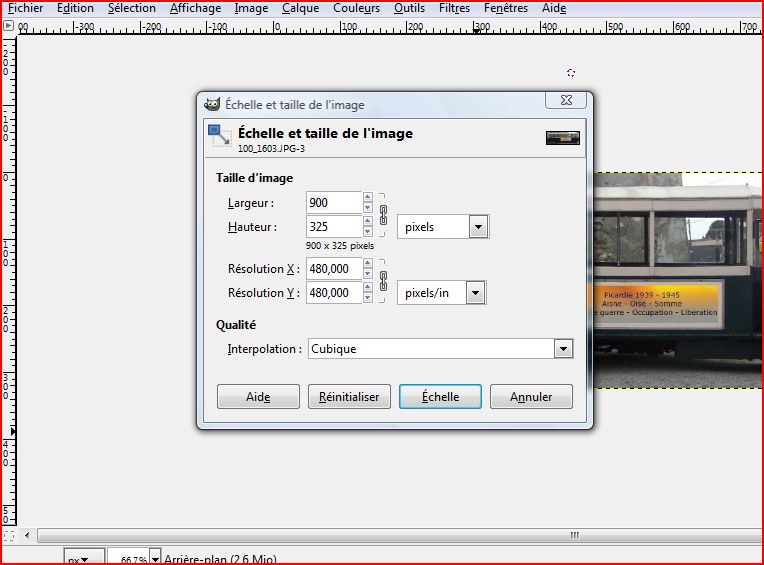
Task: Click the Aide button in dialog
Action: 258,396
